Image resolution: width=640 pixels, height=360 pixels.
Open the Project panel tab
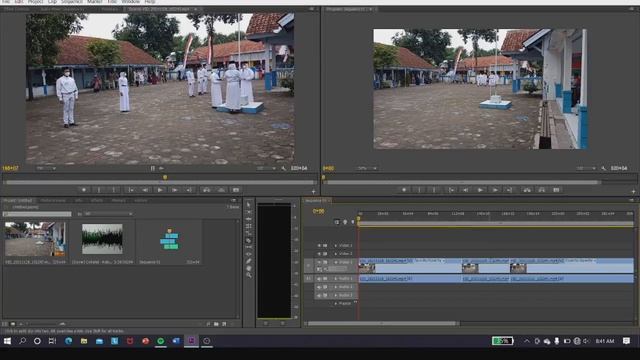18,200
